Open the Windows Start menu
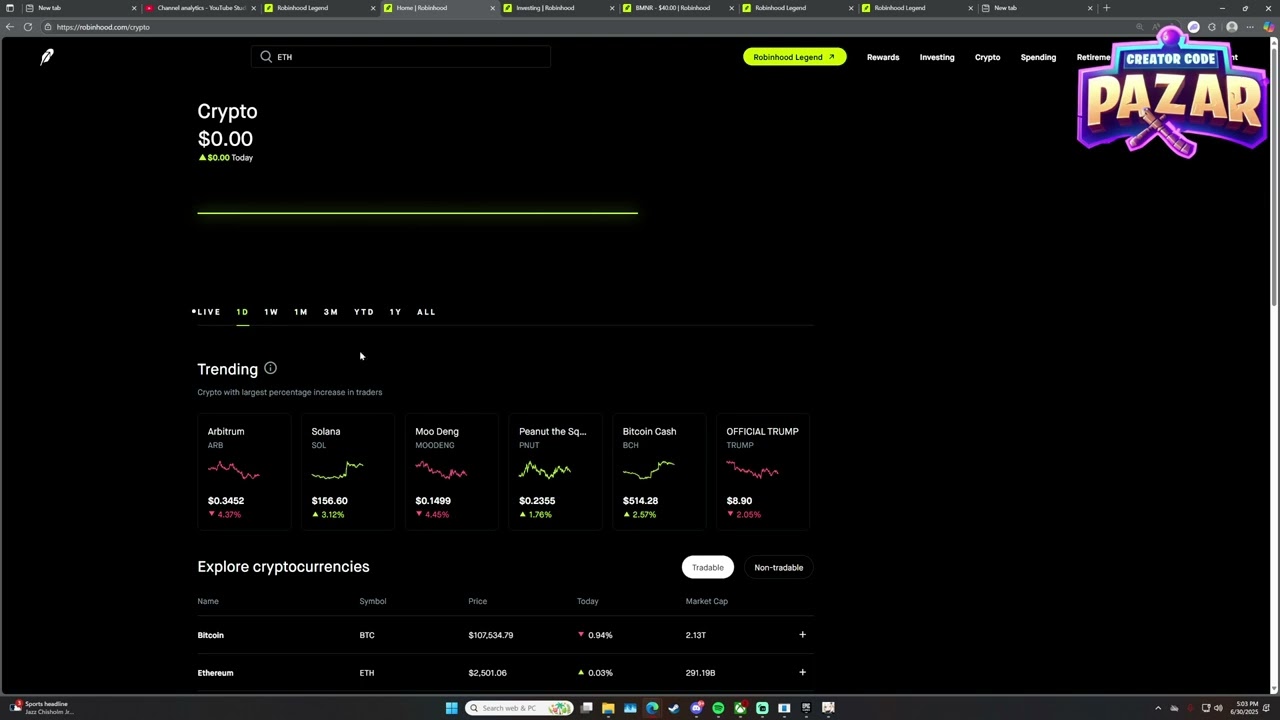The width and height of the screenshot is (1280, 720). tap(451, 708)
